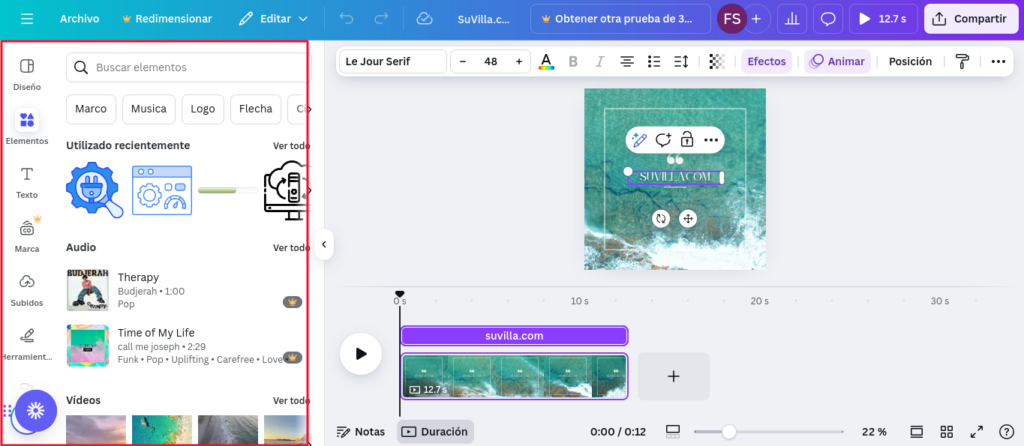Click the move handle below text
The height and width of the screenshot is (446, 1024).
coord(687,219)
